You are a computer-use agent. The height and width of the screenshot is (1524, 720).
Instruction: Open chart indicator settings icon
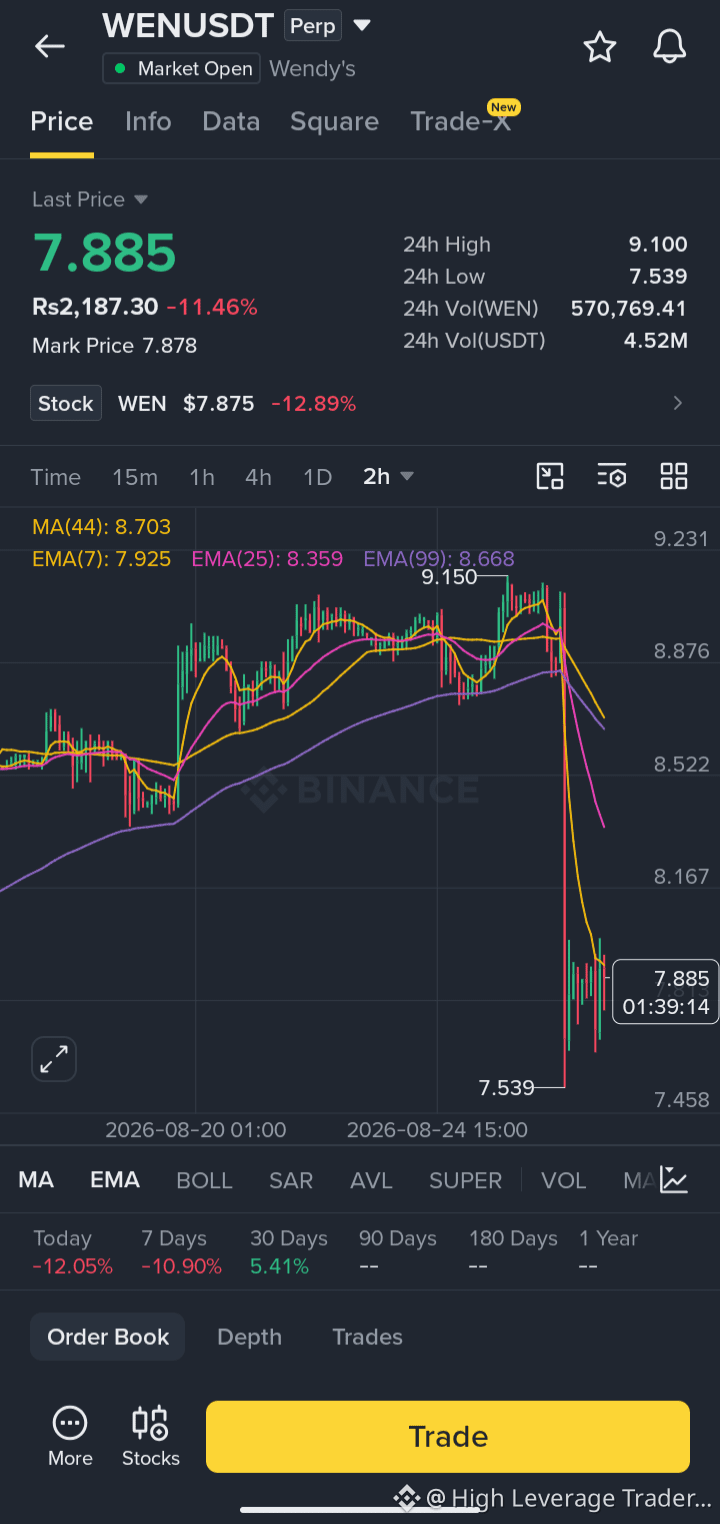point(611,476)
